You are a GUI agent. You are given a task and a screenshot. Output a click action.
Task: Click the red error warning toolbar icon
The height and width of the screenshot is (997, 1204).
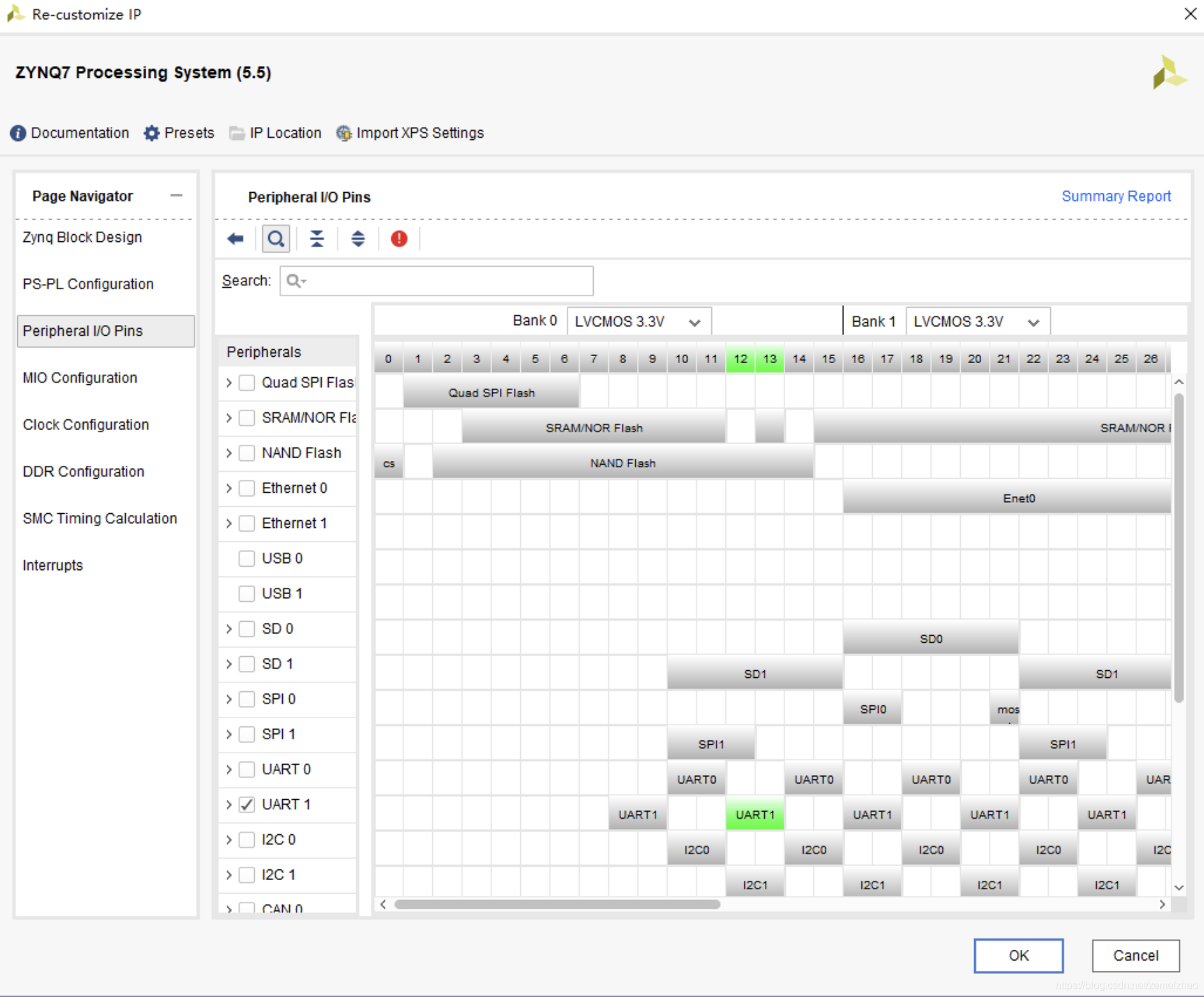tap(399, 239)
